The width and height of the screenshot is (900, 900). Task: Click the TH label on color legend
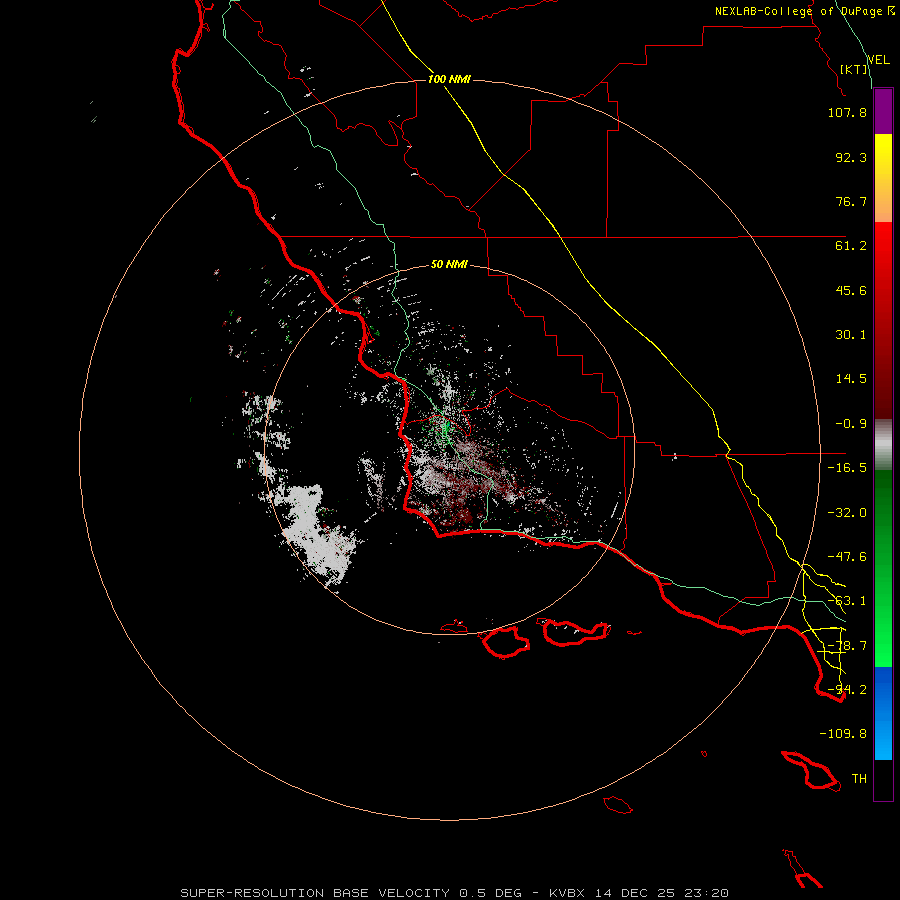tap(859, 779)
